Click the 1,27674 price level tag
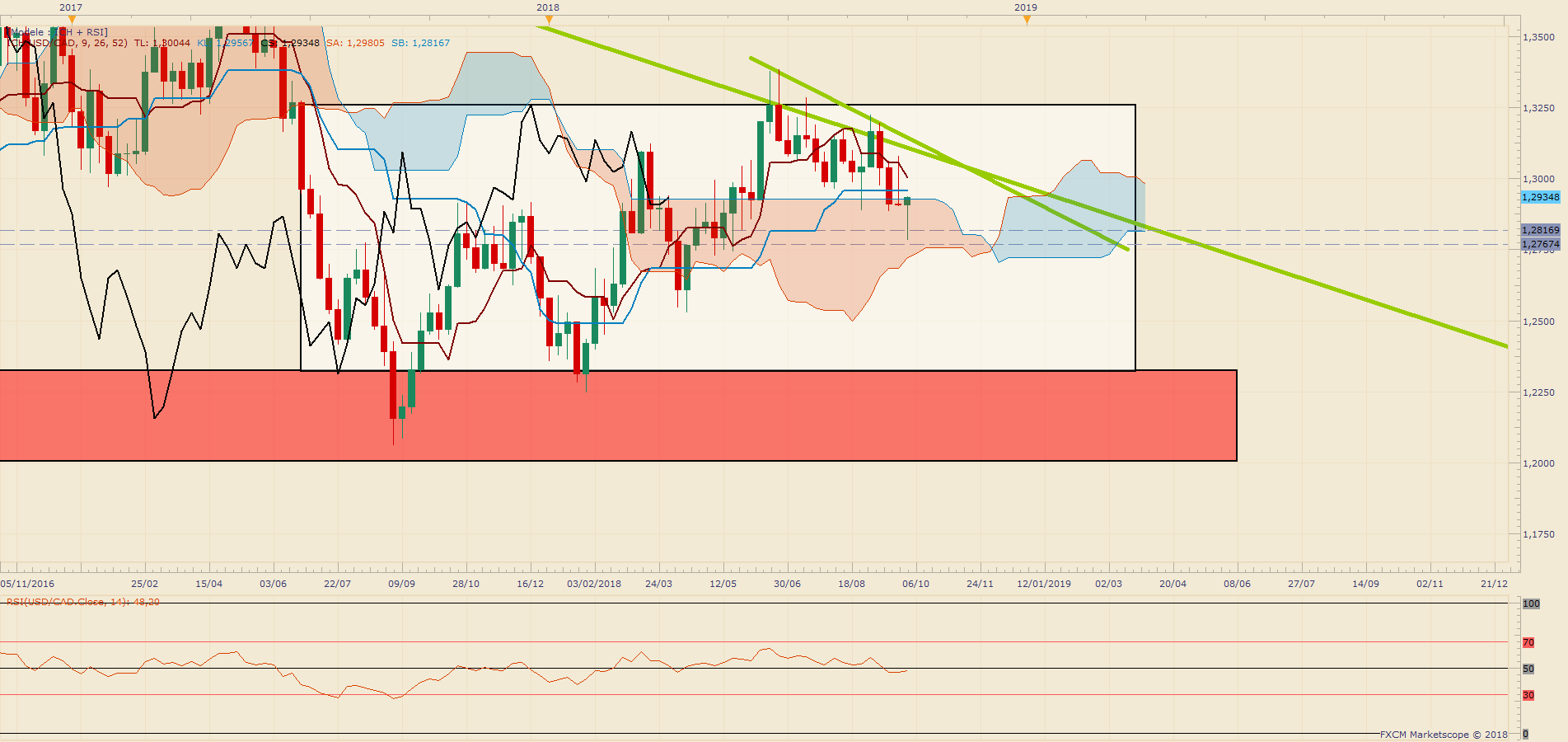1568x742 pixels. click(x=1540, y=244)
